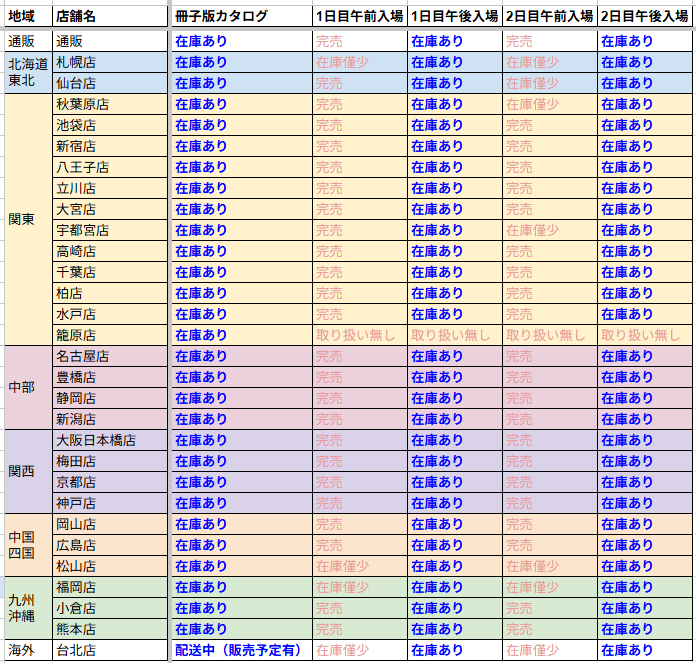Screen dimensions: 696x663
Task: Select the 海外 region cell
Action: (x=28, y=650)
